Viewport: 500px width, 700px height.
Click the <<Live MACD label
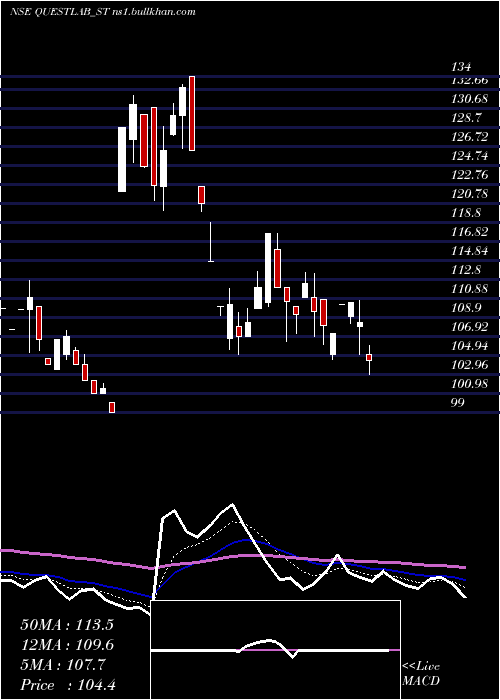pyautogui.click(x=421, y=674)
